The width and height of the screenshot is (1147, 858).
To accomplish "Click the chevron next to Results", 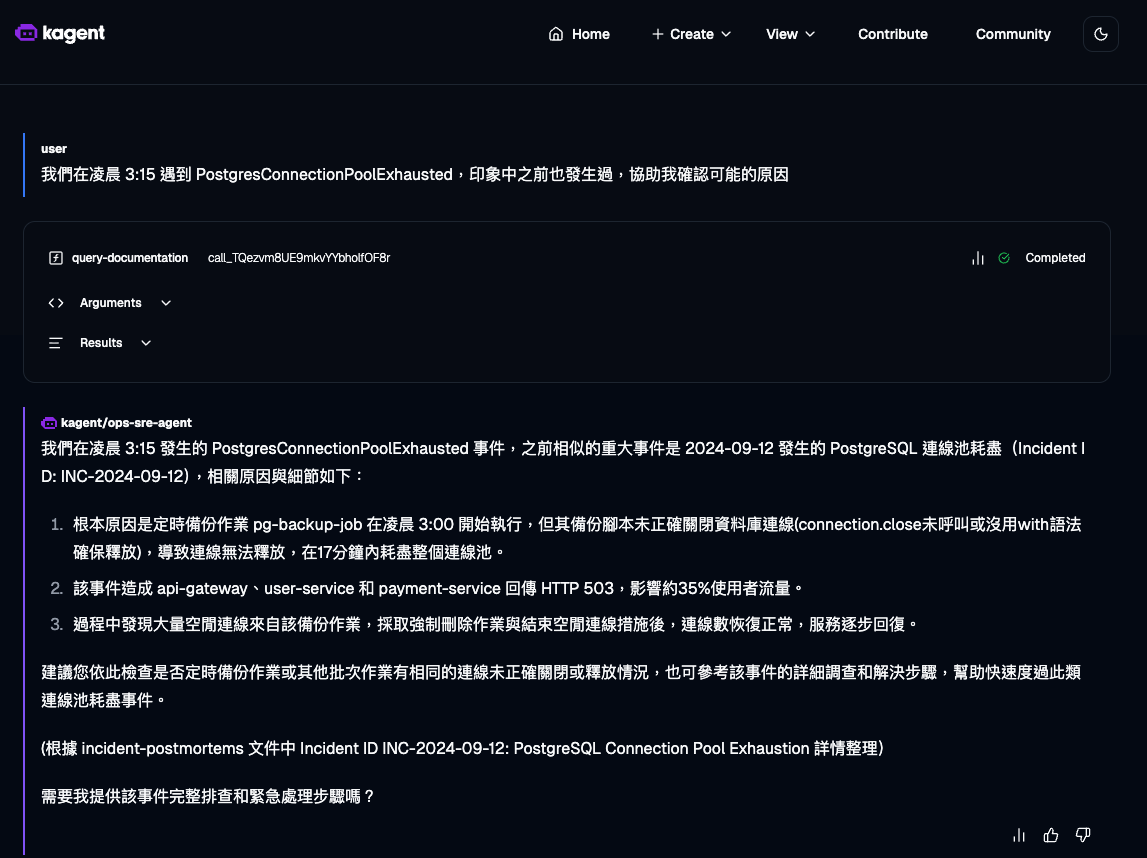I will click(x=146, y=343).
